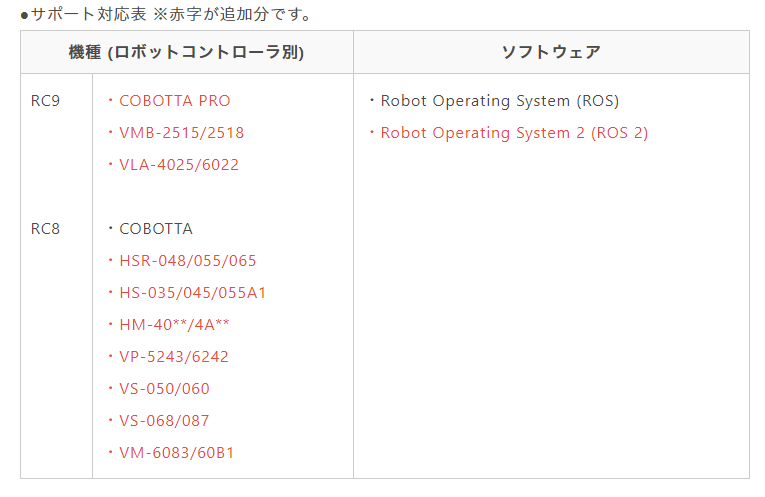
Task: Click the black bullet before サポート対応表
Action: pyautogui.click(x=24, y=15)
